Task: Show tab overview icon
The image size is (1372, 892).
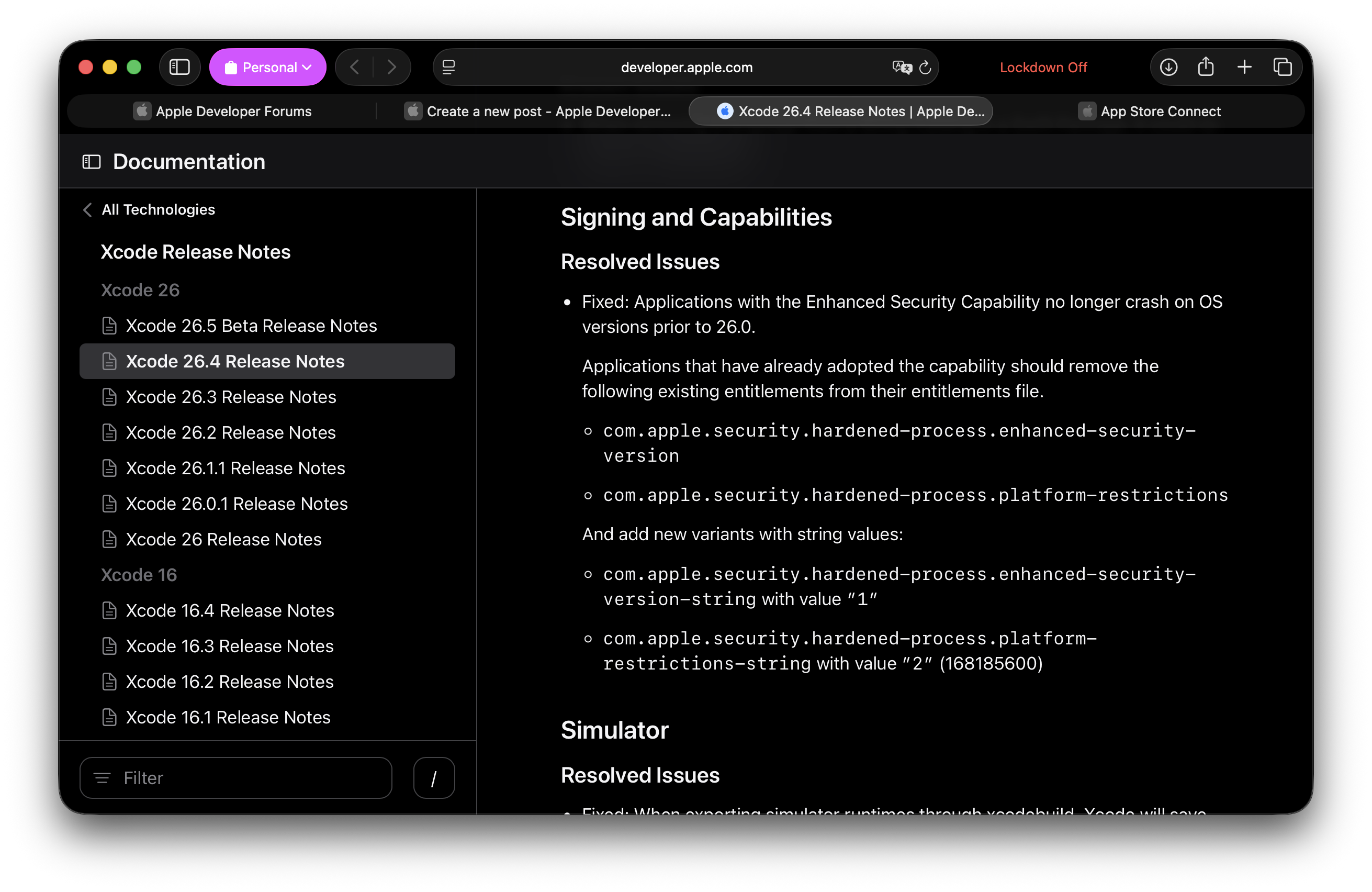Action: (x=1282, y=68)
